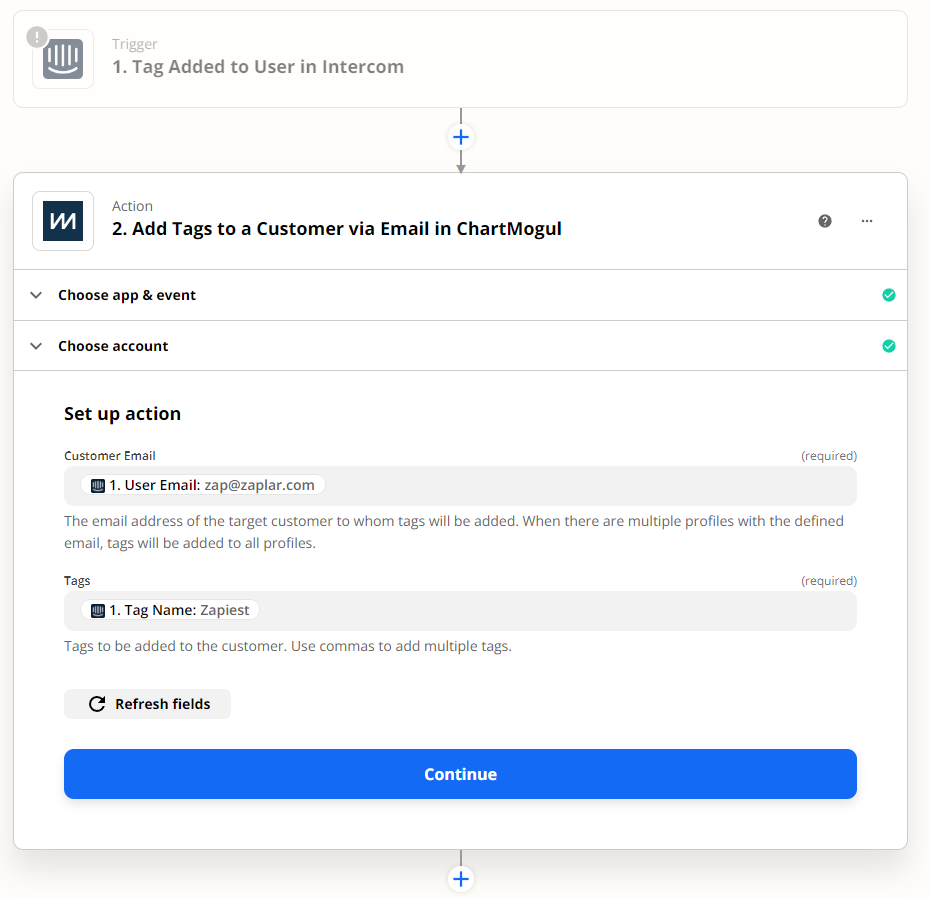Click the Continue button

(x=460, y=774)
